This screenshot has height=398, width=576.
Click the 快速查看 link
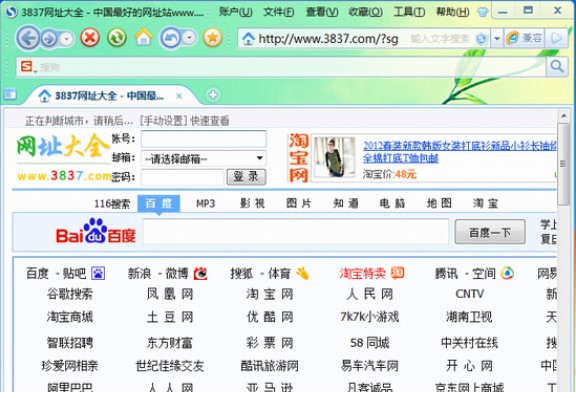tap(210, 121)
